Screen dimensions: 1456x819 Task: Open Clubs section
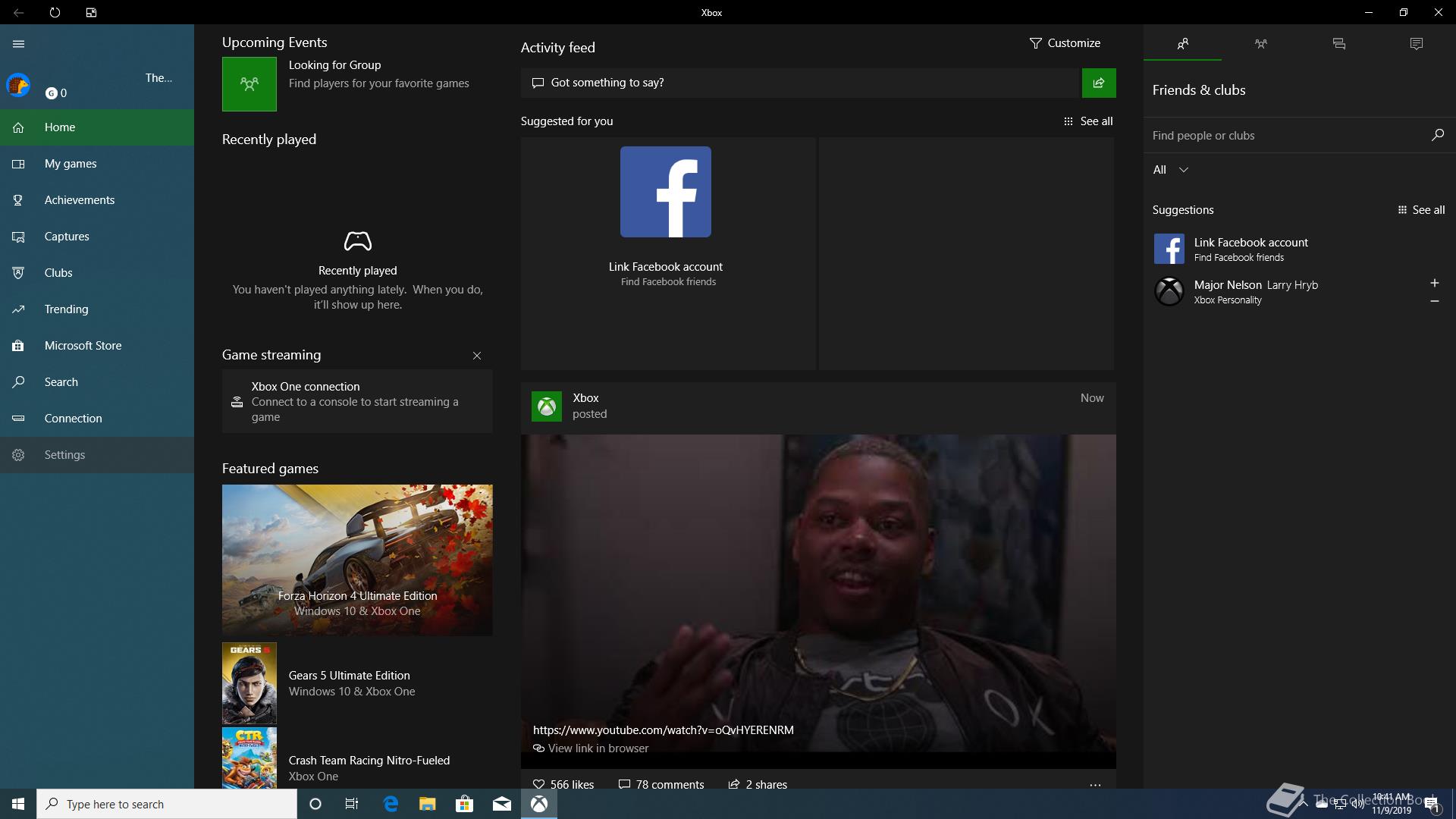pyautogui.click(x=97, y=273)
